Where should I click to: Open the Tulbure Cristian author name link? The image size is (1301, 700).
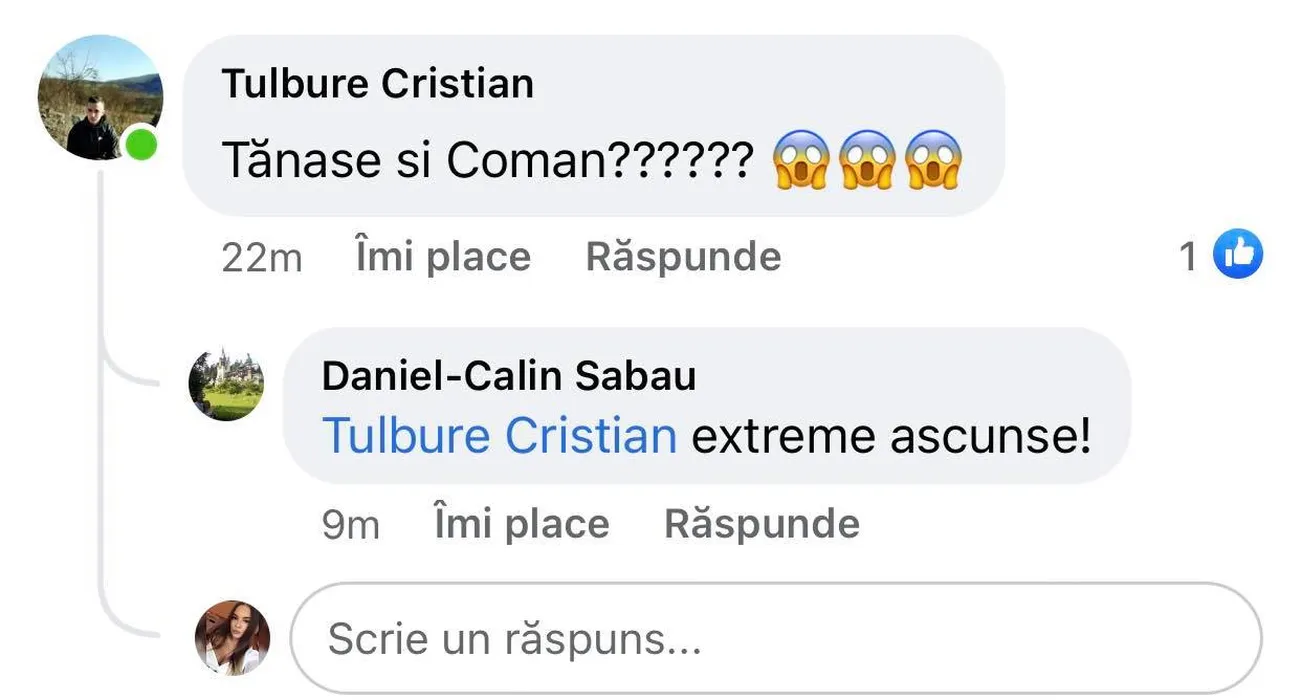(377, 84)
